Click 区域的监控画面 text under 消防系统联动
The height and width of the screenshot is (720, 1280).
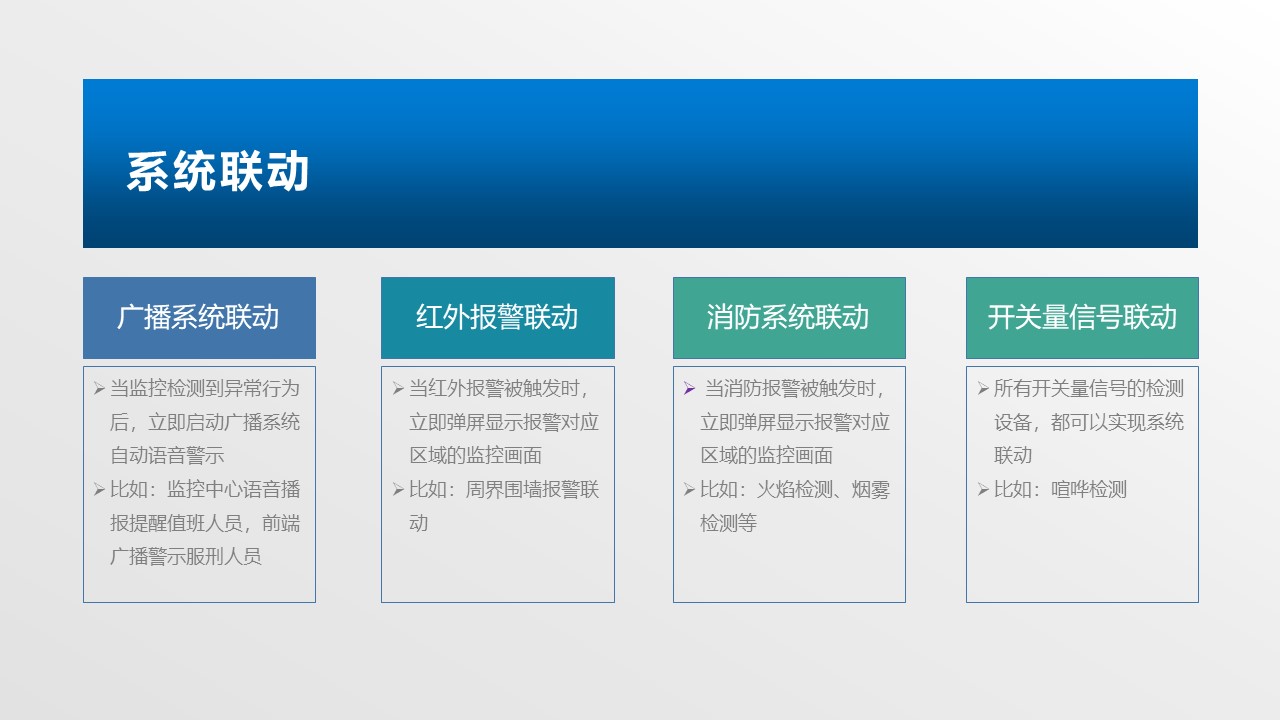point(766,456)
